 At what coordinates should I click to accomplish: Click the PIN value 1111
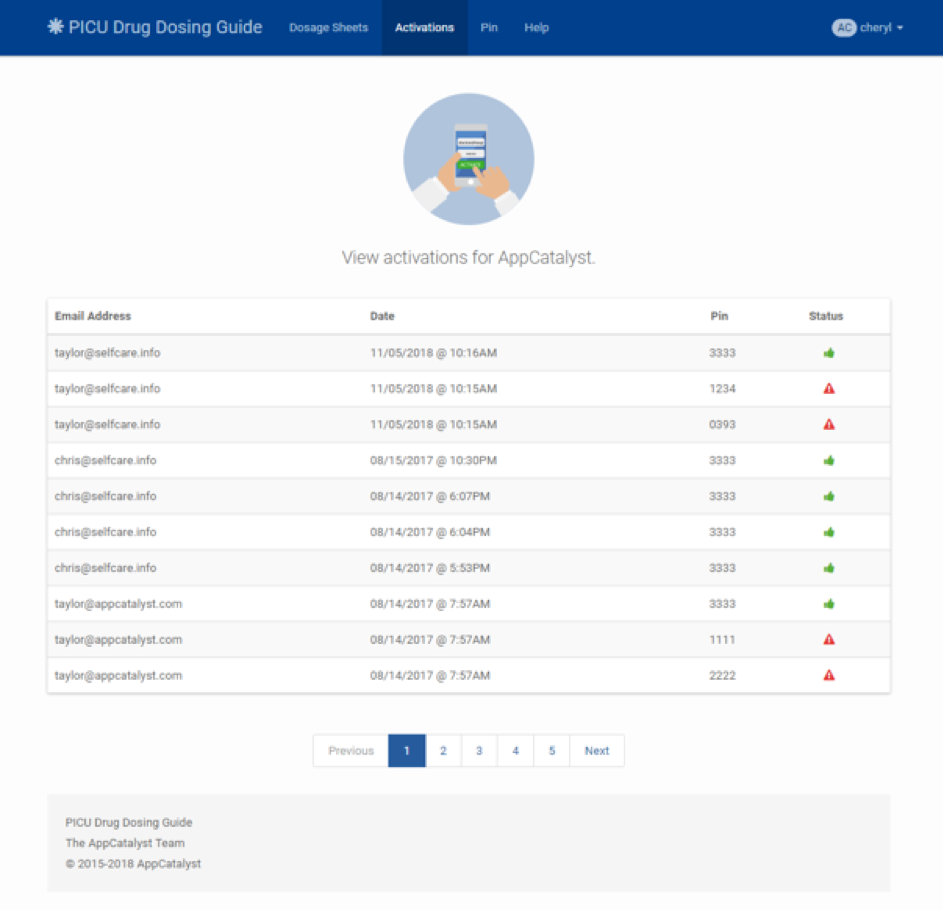point(722,639)
